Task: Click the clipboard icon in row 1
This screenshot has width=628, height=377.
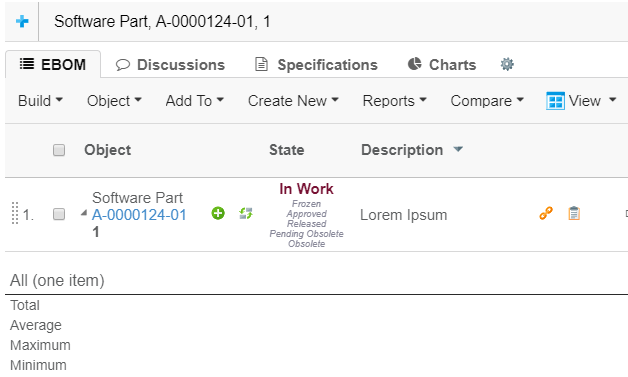Action: pos(574,213)
